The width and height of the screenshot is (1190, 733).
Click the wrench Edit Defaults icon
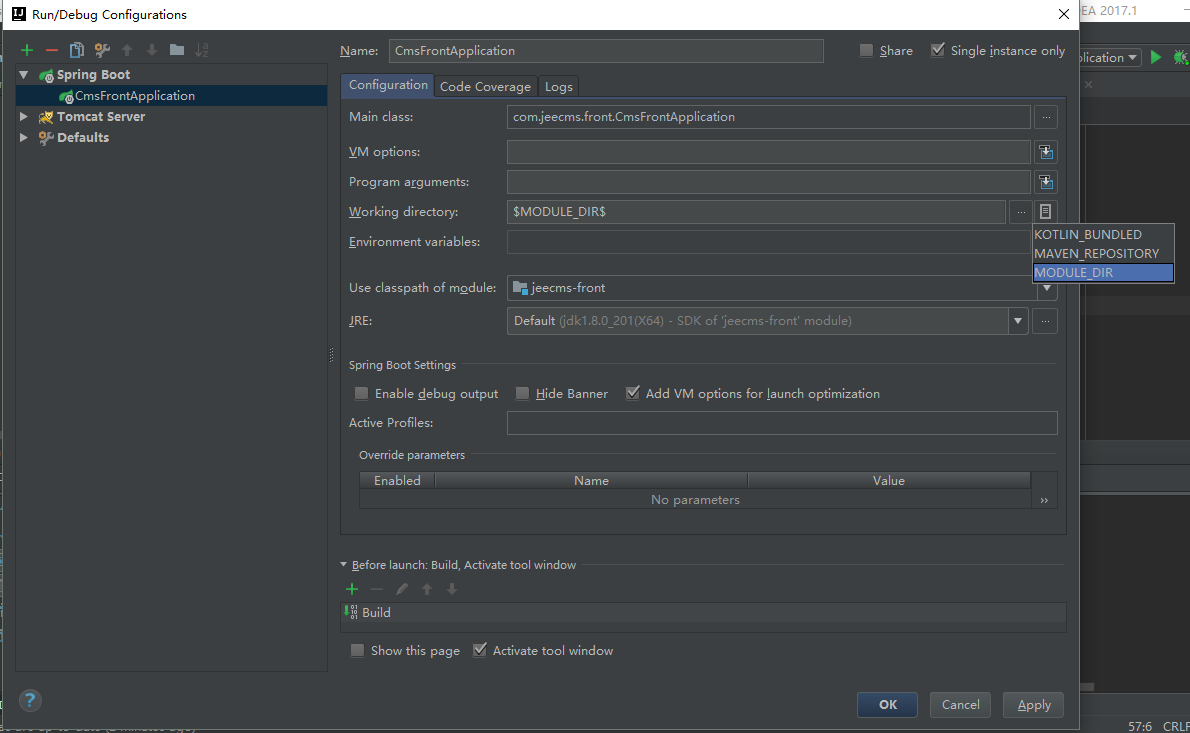pos(101,50)
